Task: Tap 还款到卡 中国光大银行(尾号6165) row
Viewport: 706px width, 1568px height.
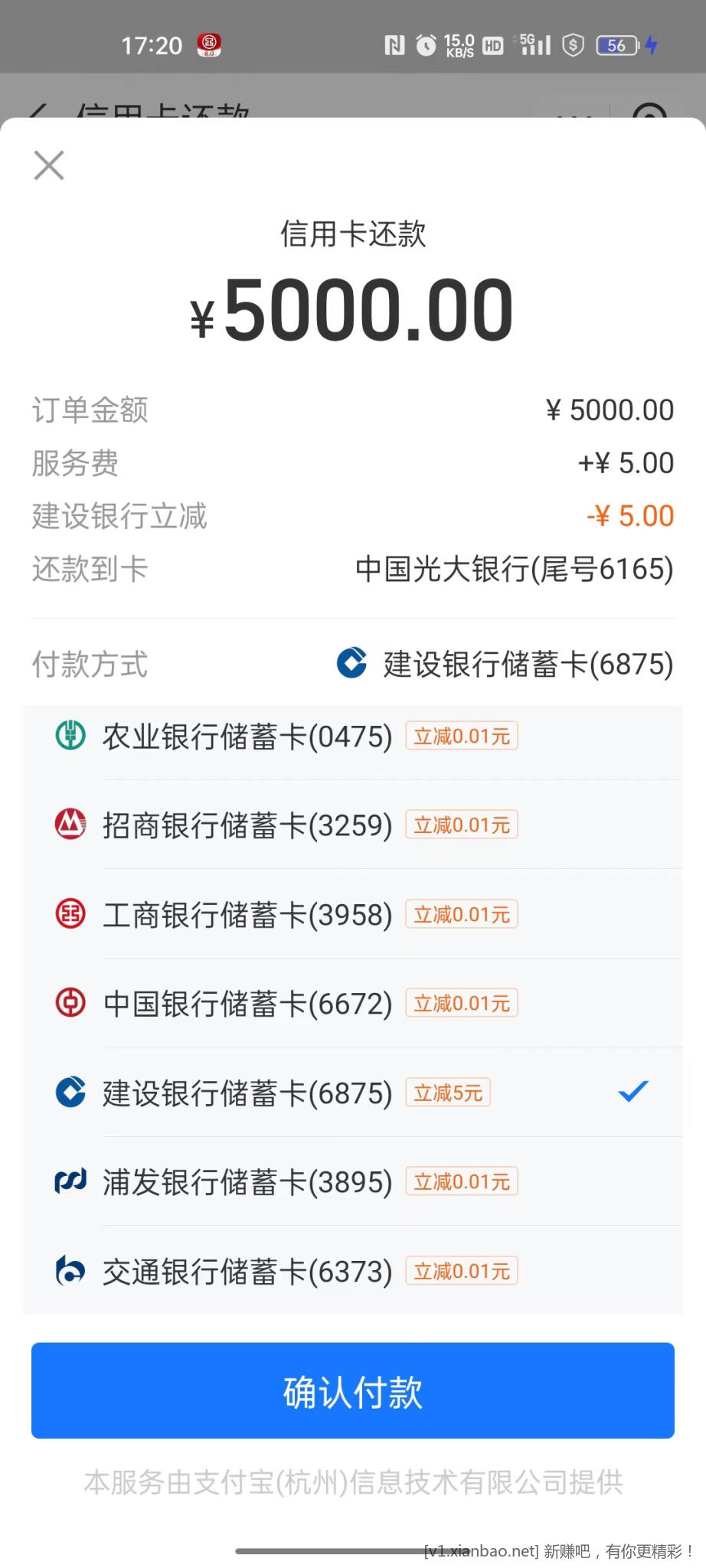Action: 352,569
